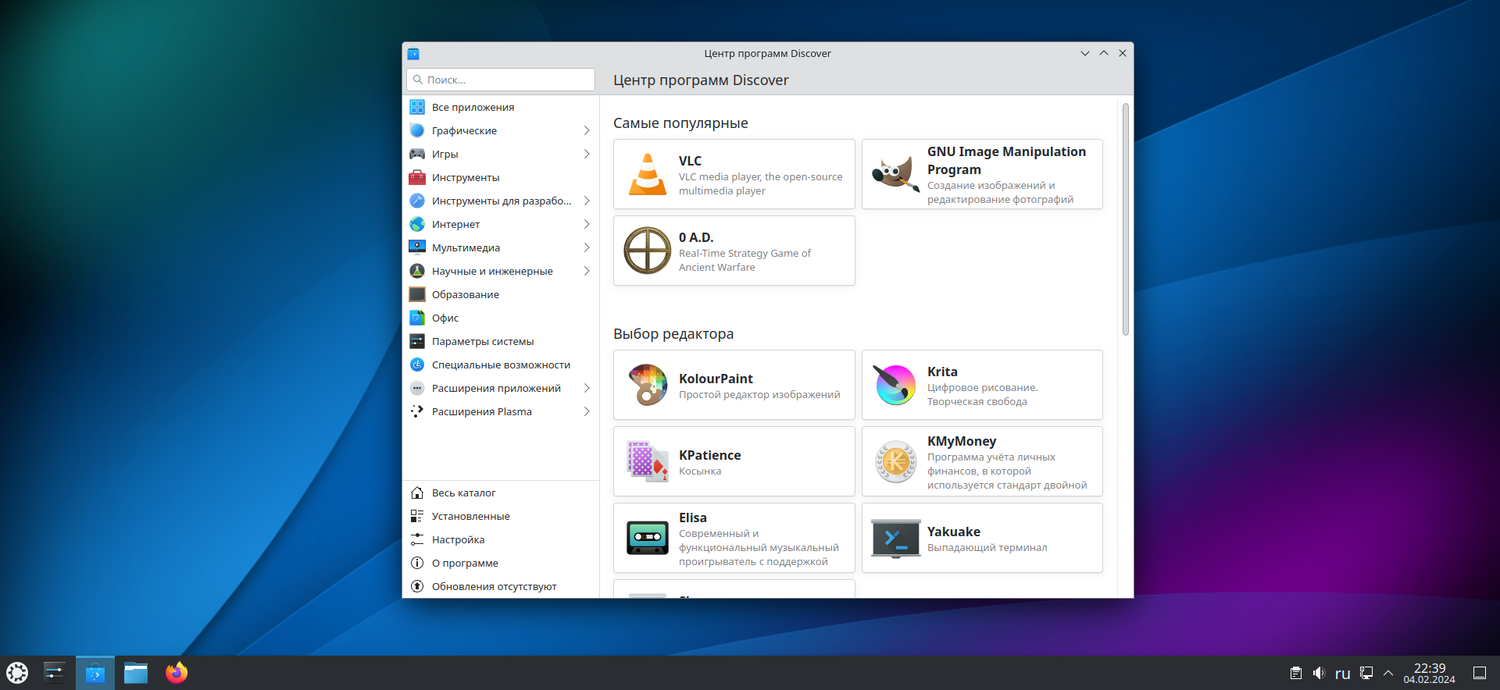1500x690 pixels.
Task: Click Инструменты для разработки icon
Action: (x=417, y=201)
